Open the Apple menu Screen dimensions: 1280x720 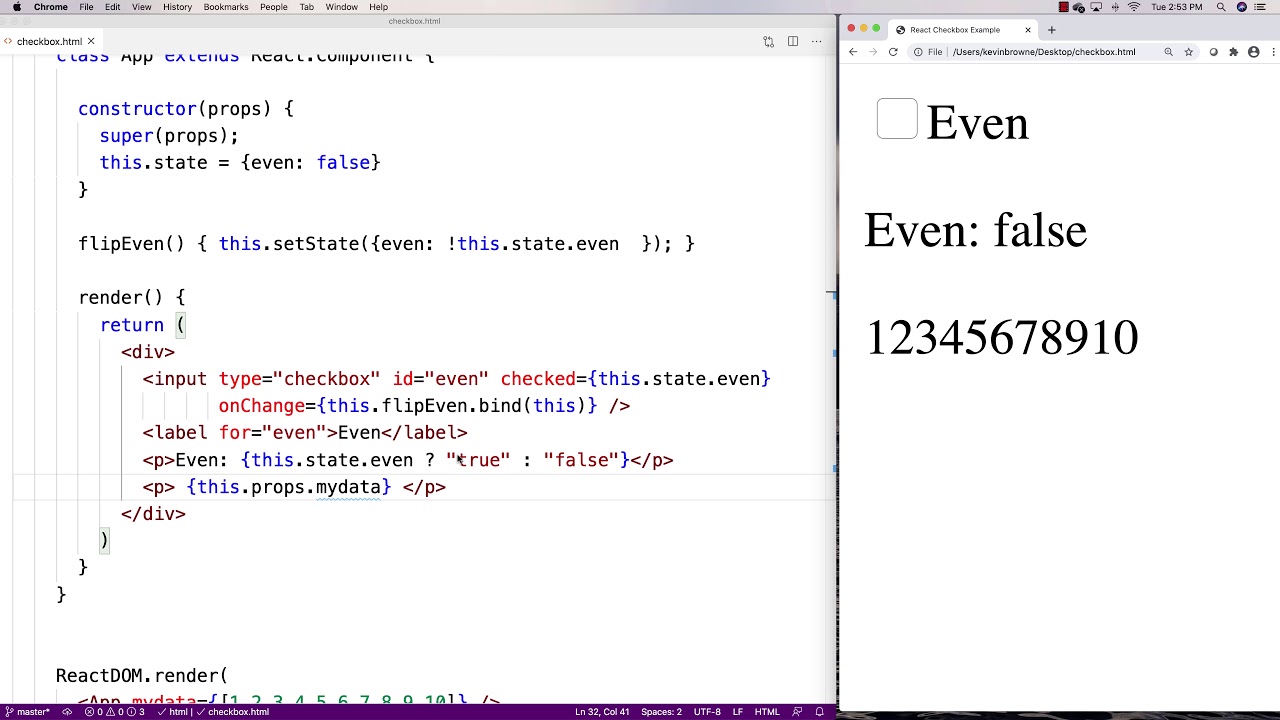click(16, 7)
